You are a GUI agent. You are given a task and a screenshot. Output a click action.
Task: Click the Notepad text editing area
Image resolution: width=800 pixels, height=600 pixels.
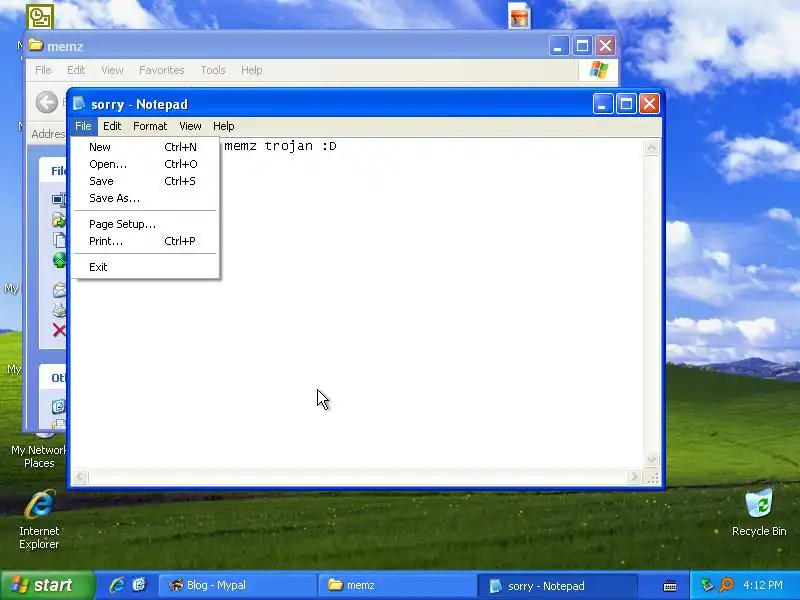[x=357, y=303]
